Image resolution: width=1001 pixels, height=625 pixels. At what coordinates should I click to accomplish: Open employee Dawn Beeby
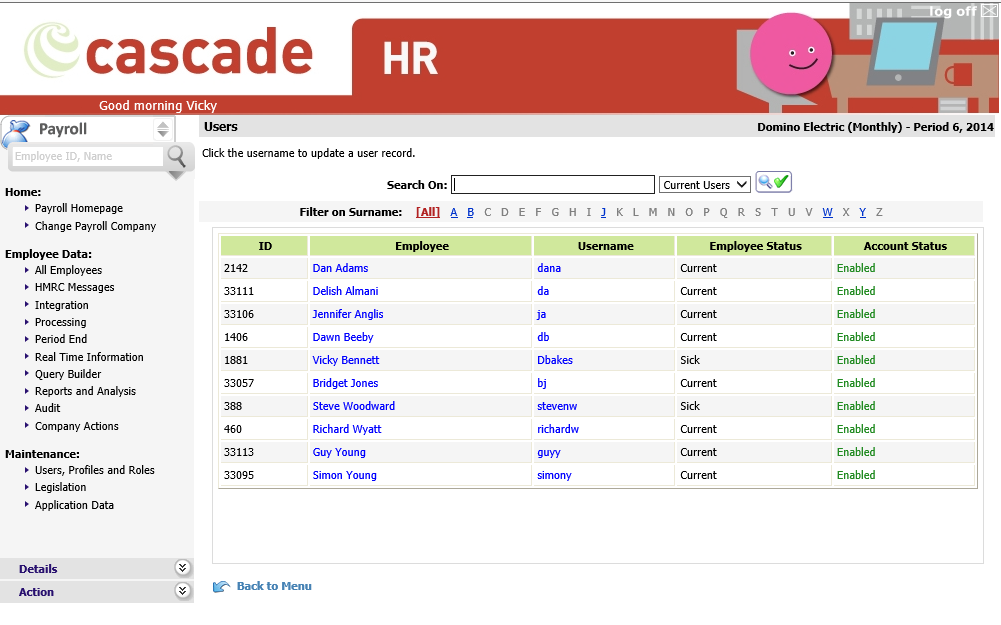pos(343,337)
